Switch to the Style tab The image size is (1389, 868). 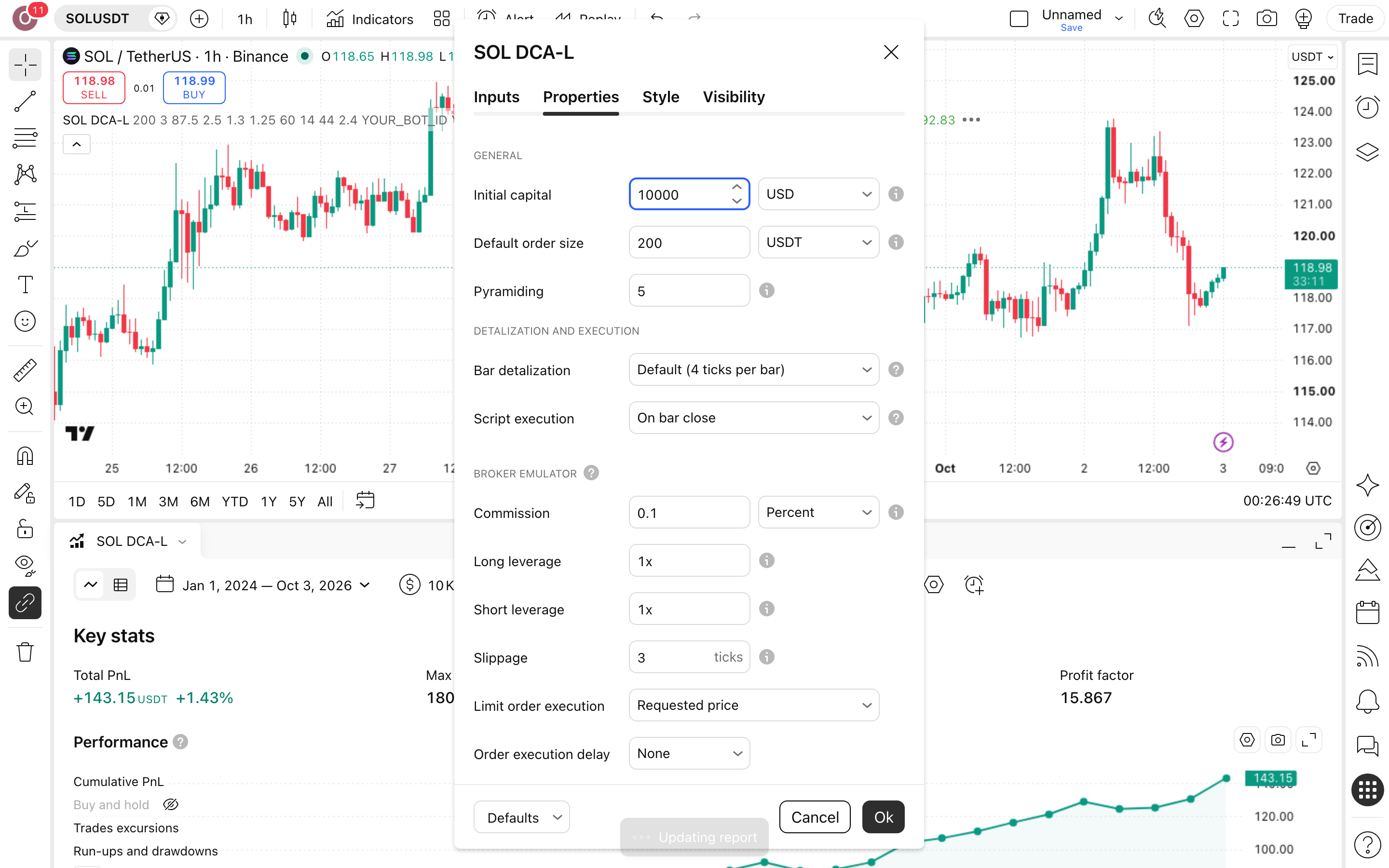661,97
